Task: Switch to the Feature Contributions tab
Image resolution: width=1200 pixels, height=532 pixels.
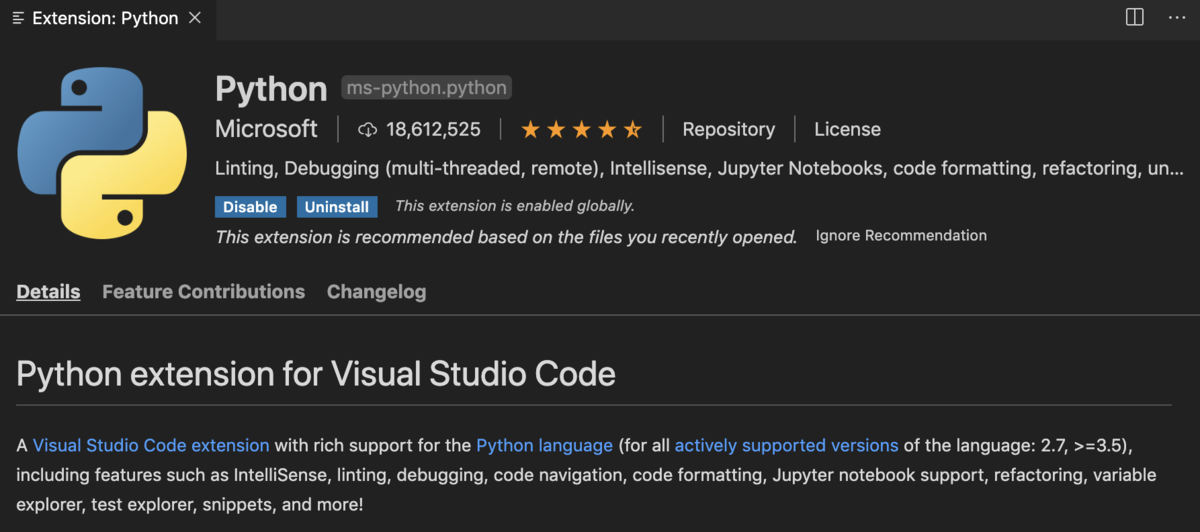Action: [x=203, y=292]
